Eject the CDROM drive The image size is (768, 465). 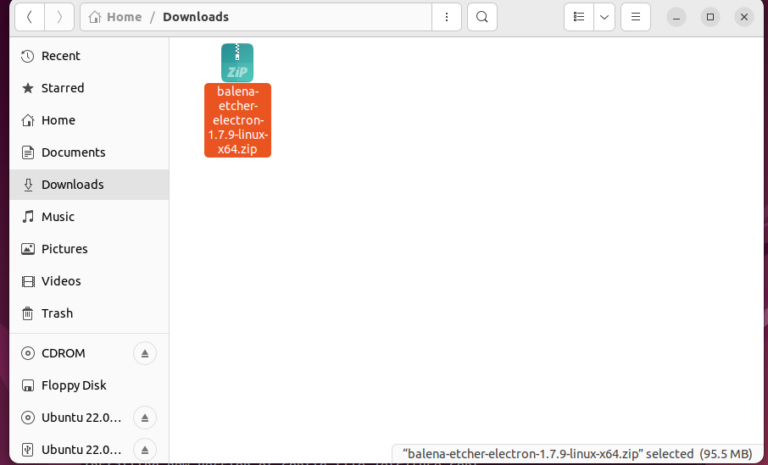tap(145, 353)
